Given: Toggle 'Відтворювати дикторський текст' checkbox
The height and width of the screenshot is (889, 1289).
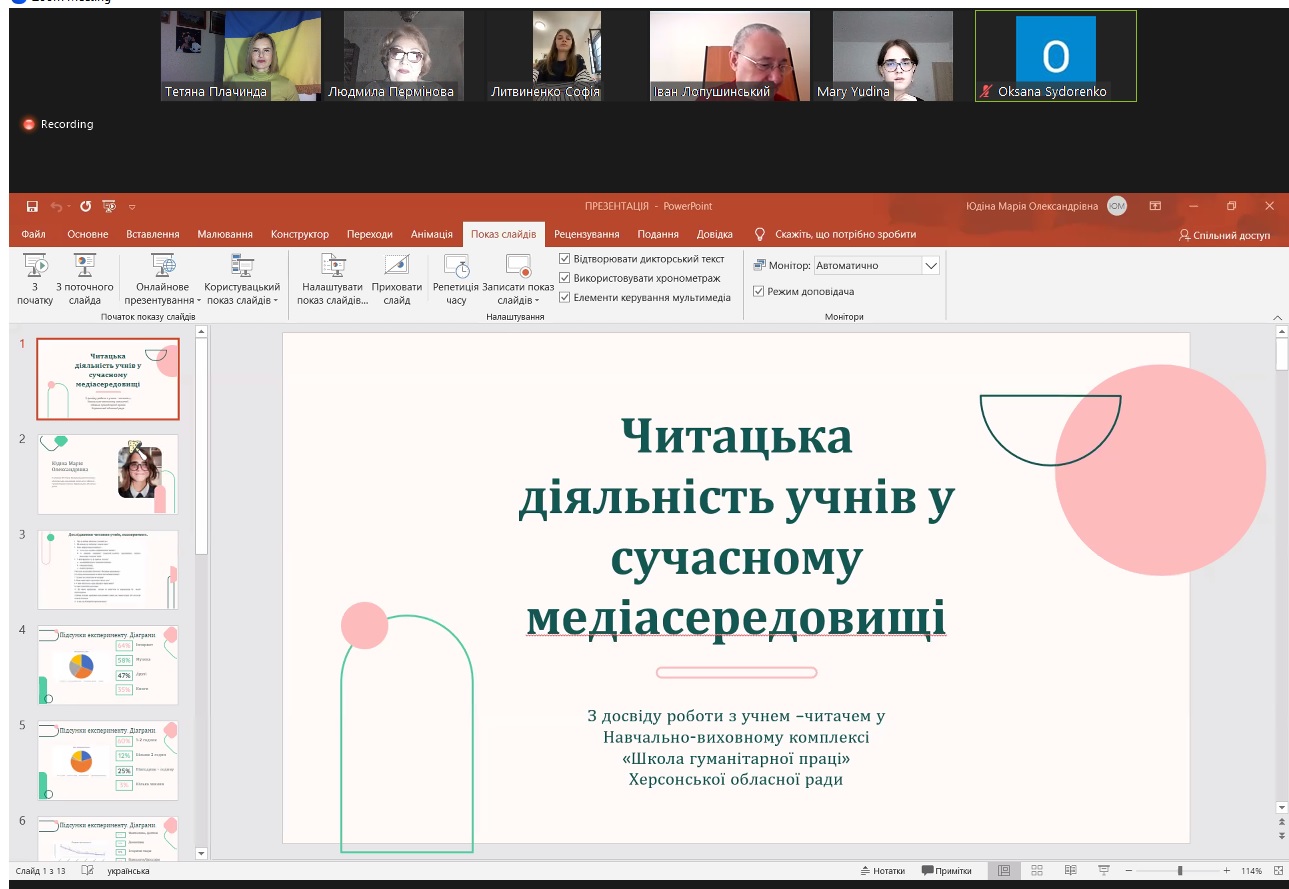Looking at the screenshot, I should tap(565, 259).
